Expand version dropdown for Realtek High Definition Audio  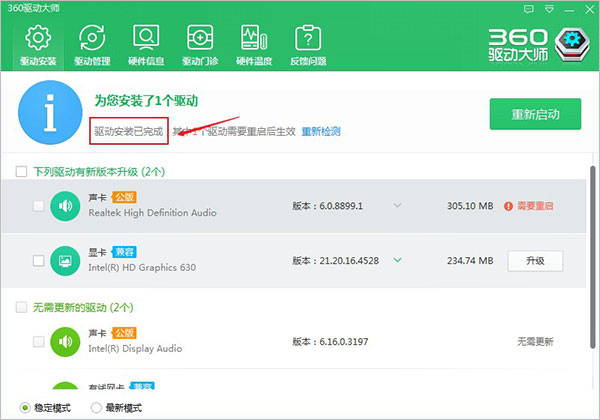click(x=397, y=206)
